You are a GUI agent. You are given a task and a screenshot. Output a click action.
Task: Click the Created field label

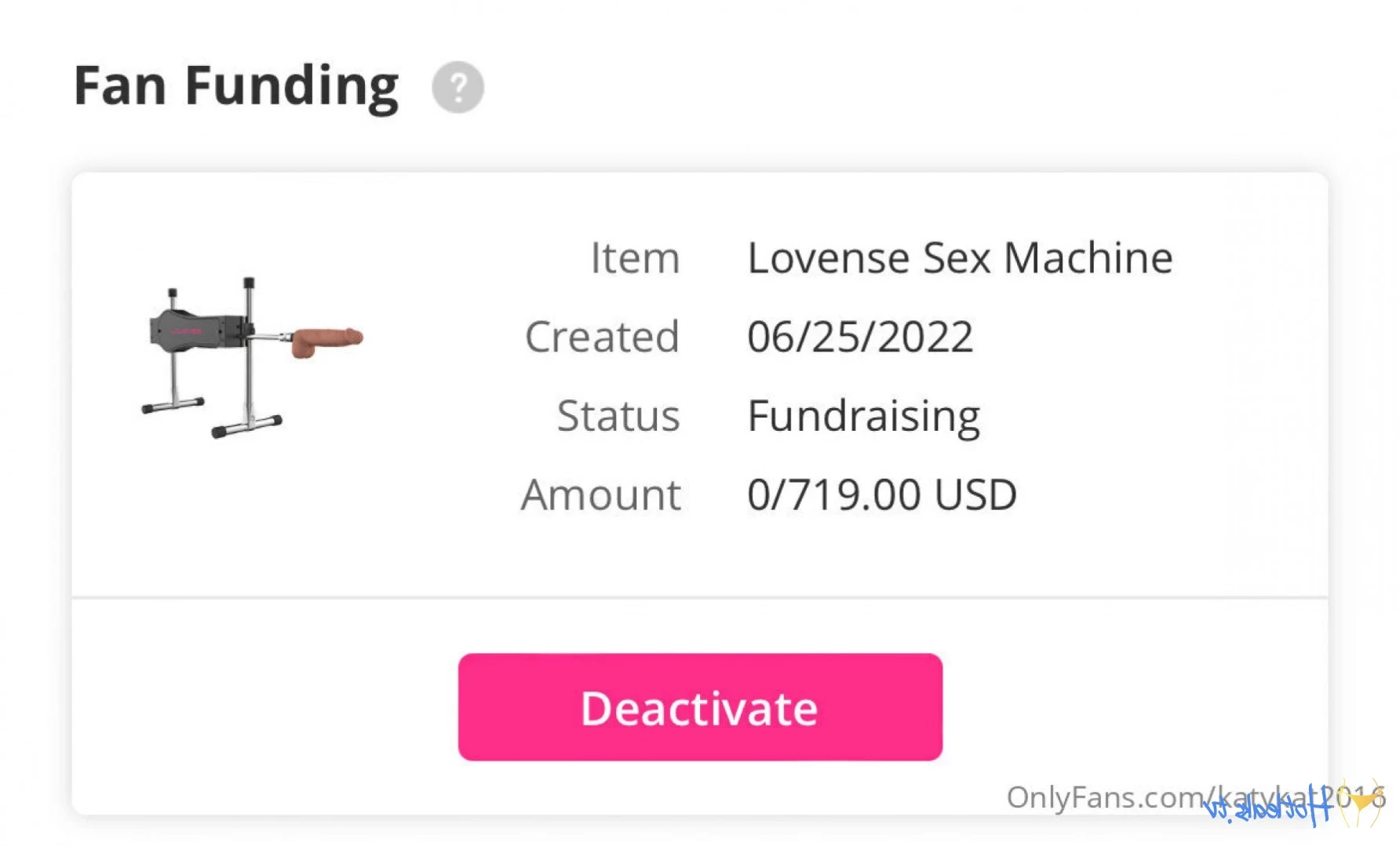click(602, 337)
